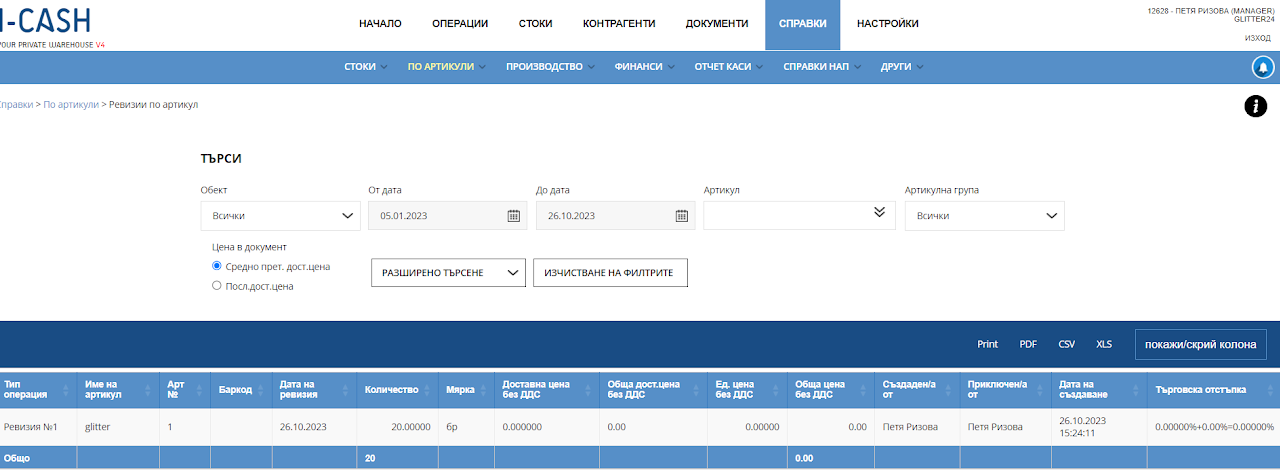Sort by Дата на ревизия column arrows

[x=345, y=390]
